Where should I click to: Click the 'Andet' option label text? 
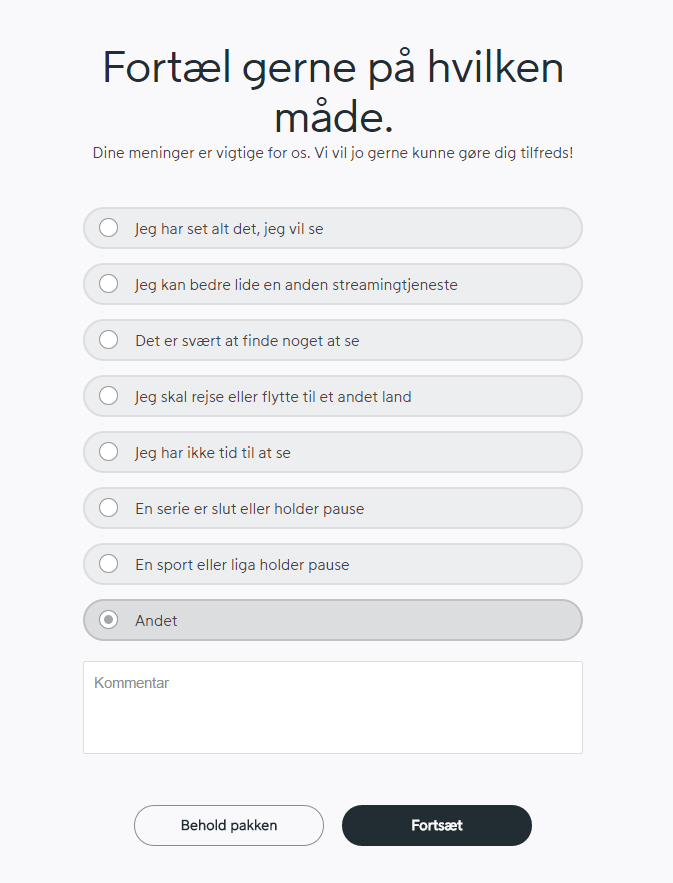click(x=156, y=621)
